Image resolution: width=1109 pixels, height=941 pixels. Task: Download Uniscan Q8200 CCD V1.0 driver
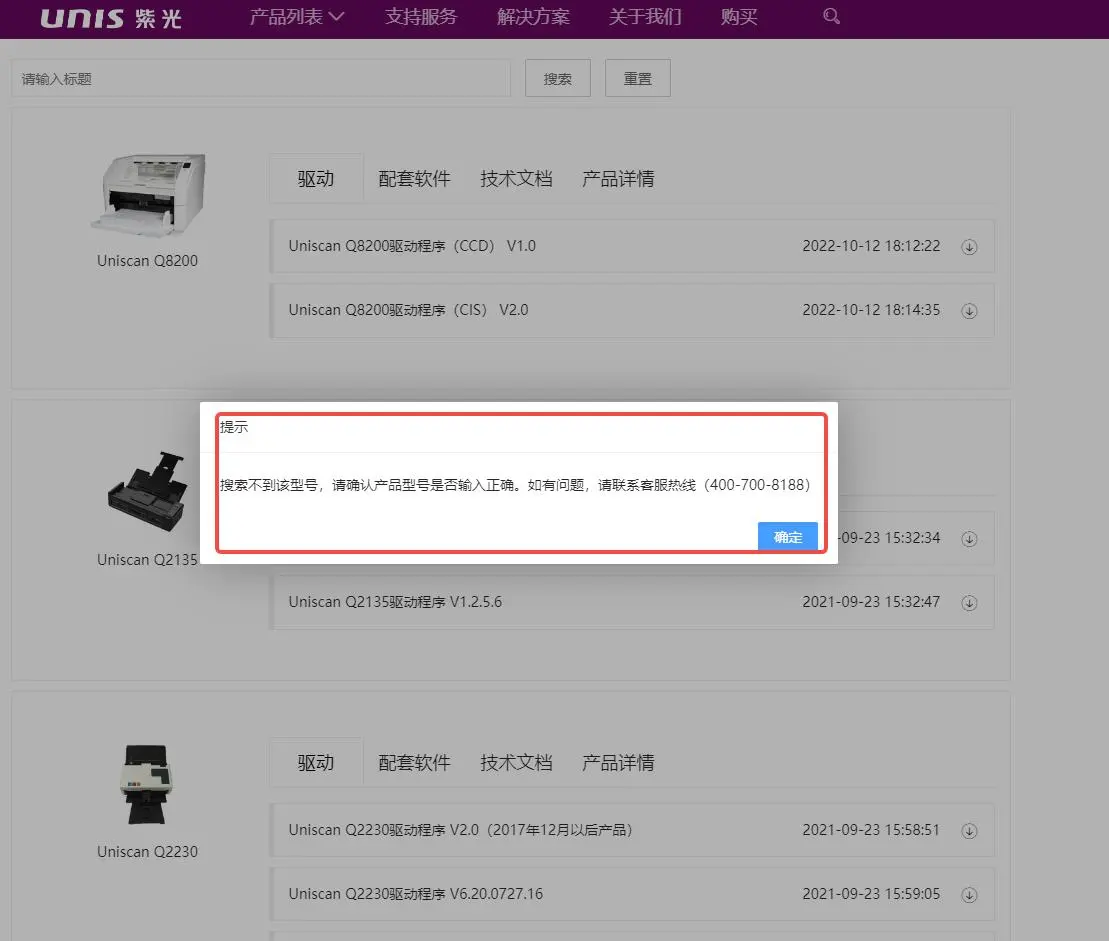tap(969, 247)
